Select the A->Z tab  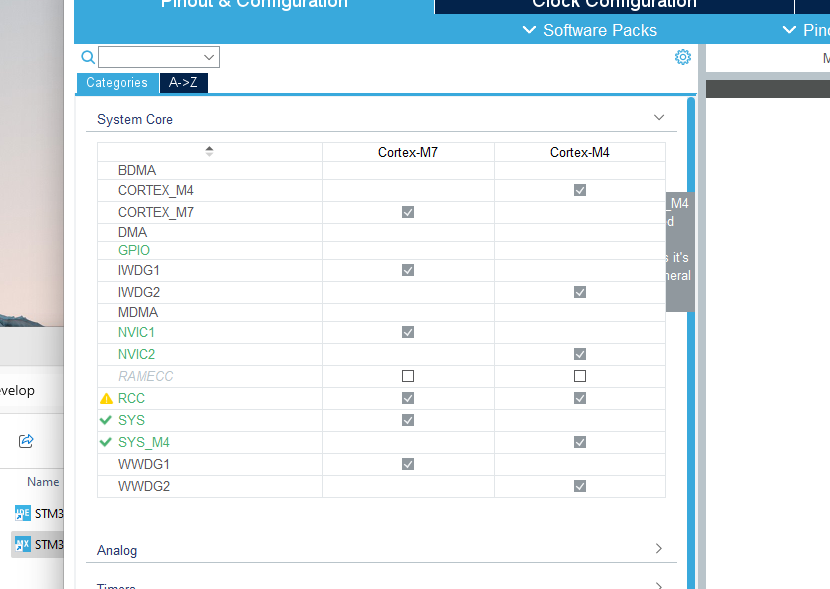coord(183,83)
